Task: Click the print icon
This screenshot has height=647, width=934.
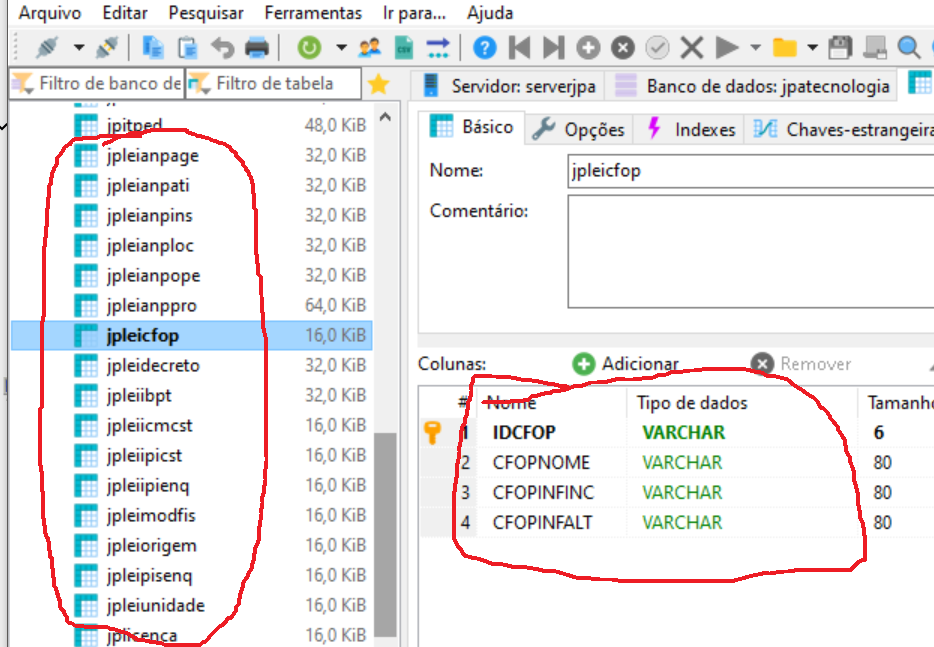Action: [x=257, y=47]
